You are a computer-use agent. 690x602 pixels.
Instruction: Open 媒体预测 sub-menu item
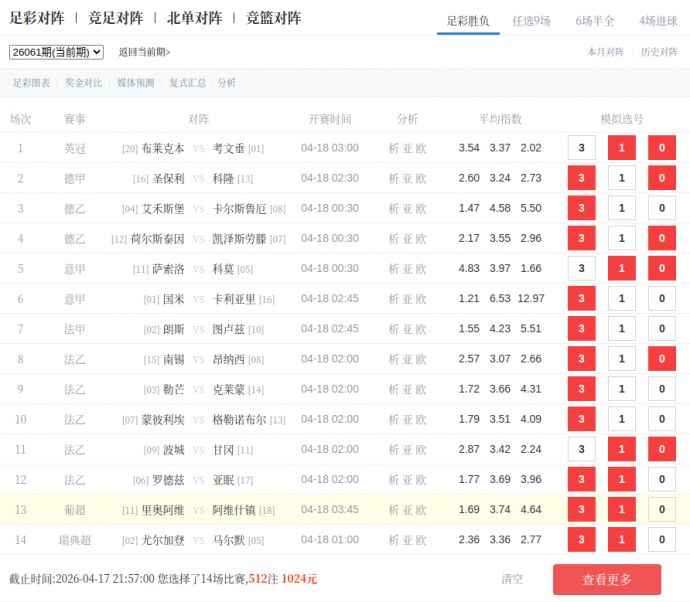point(136,83)
